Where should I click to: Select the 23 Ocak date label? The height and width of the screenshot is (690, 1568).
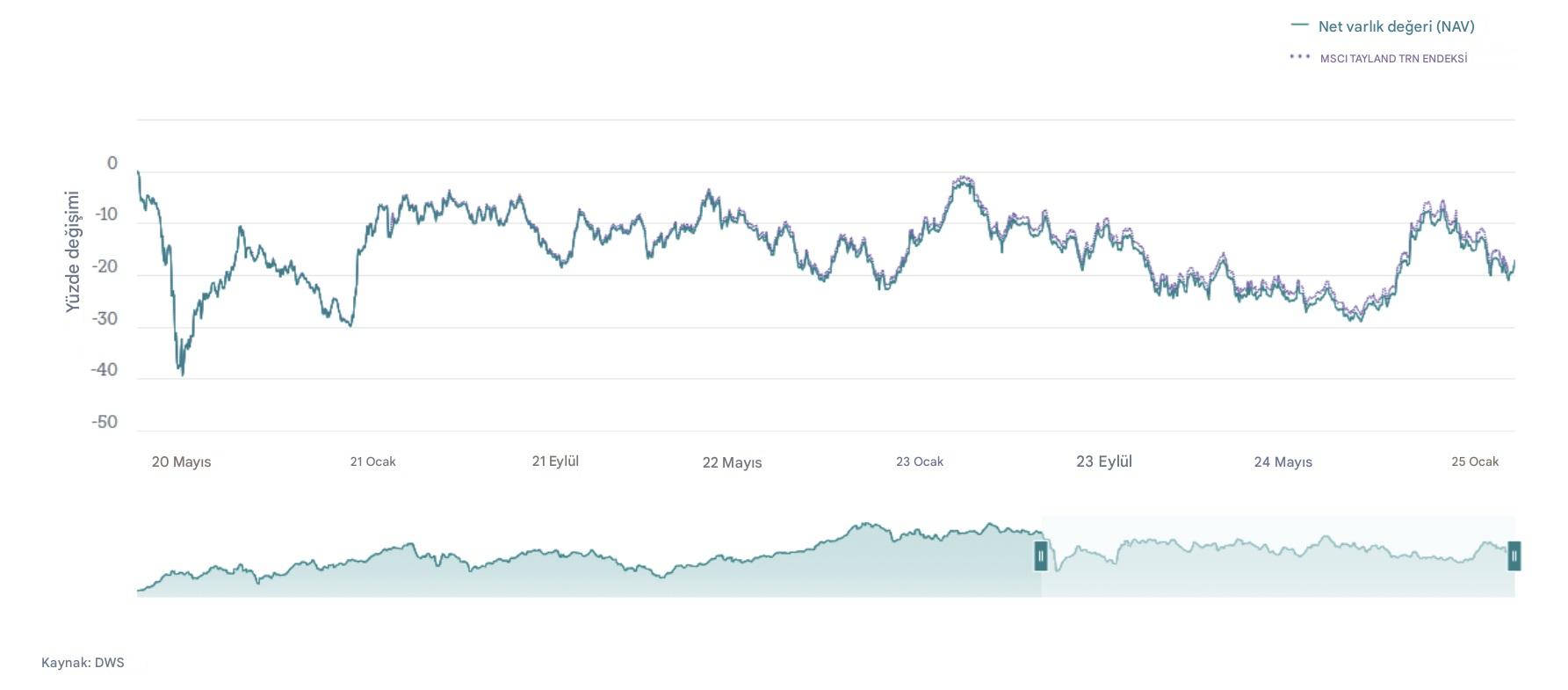[919, 461]
